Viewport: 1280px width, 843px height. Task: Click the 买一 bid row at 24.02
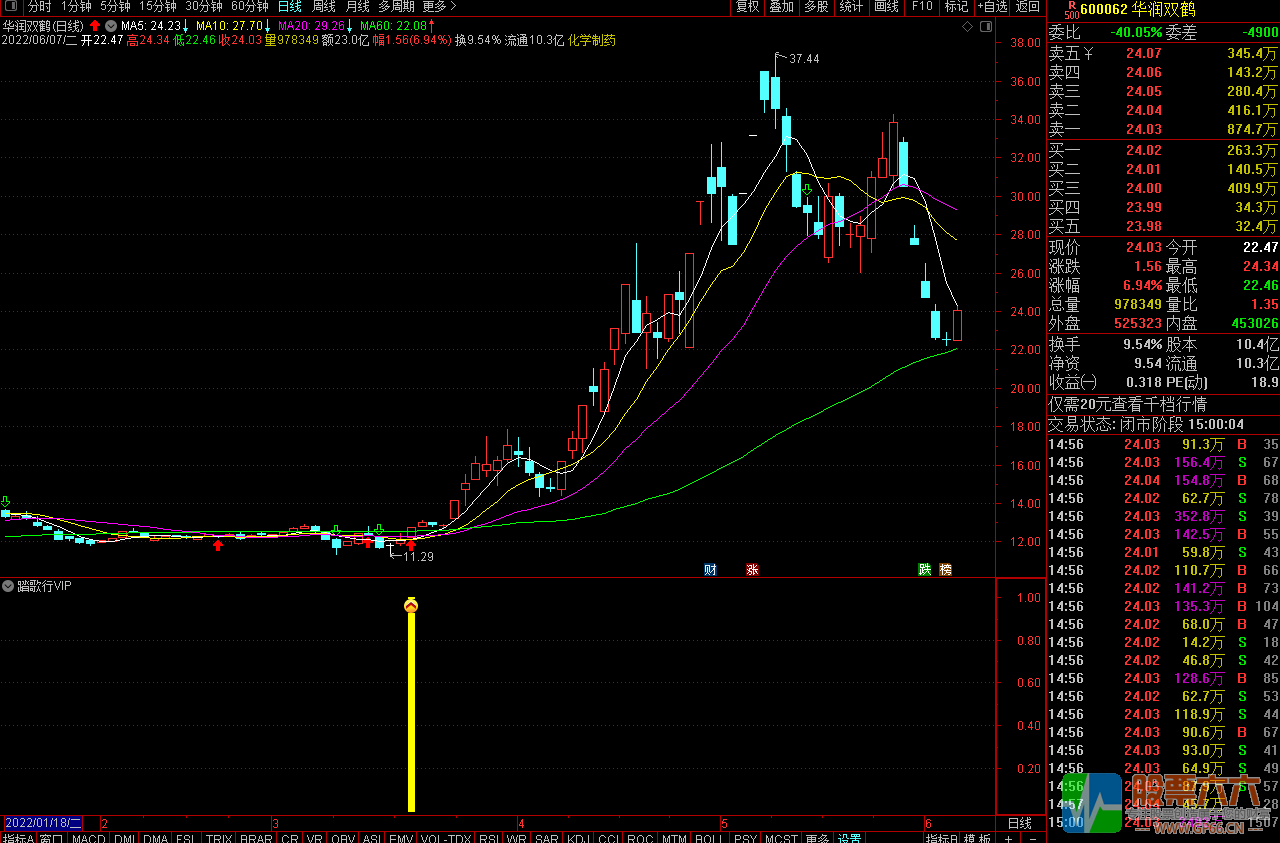[x=1163, y=150]
